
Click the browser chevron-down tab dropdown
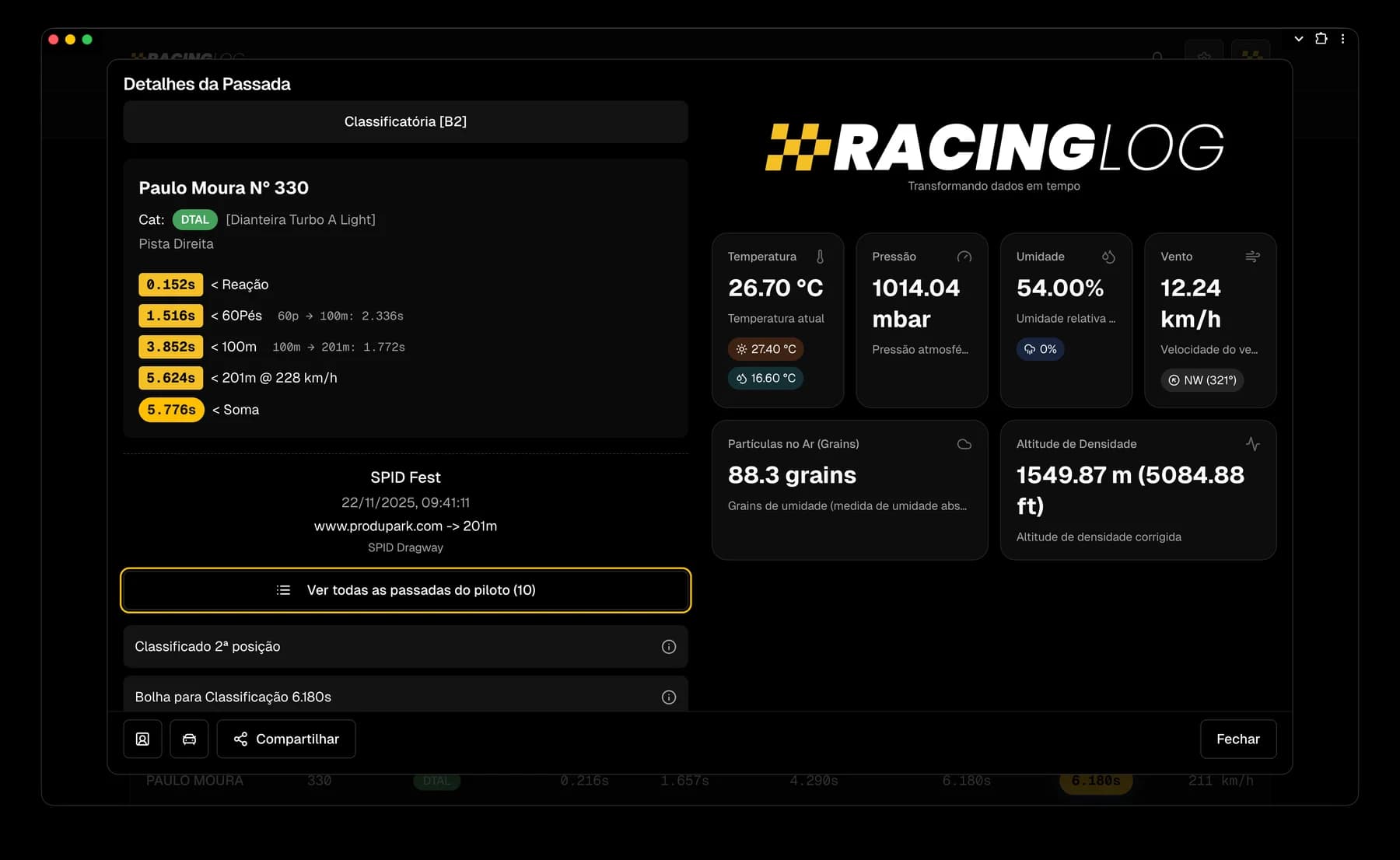click(x=1298, y=38)
